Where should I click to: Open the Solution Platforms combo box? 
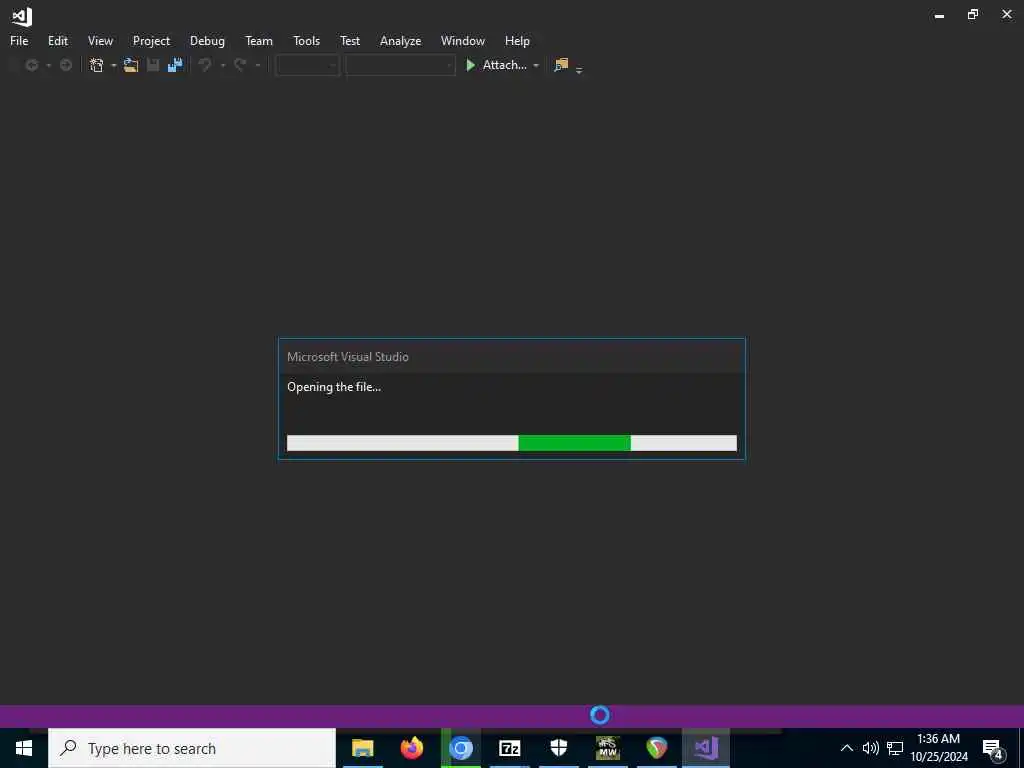point(400,65)
